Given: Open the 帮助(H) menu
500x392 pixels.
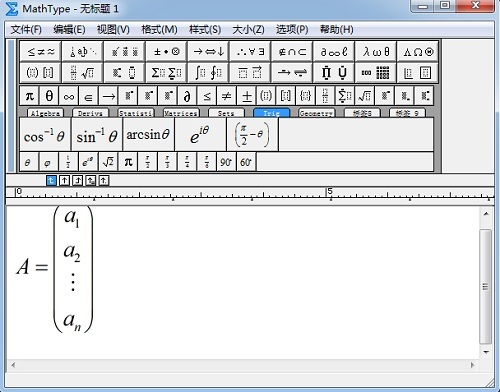Looking at the screenshot, I should (337, 30).
